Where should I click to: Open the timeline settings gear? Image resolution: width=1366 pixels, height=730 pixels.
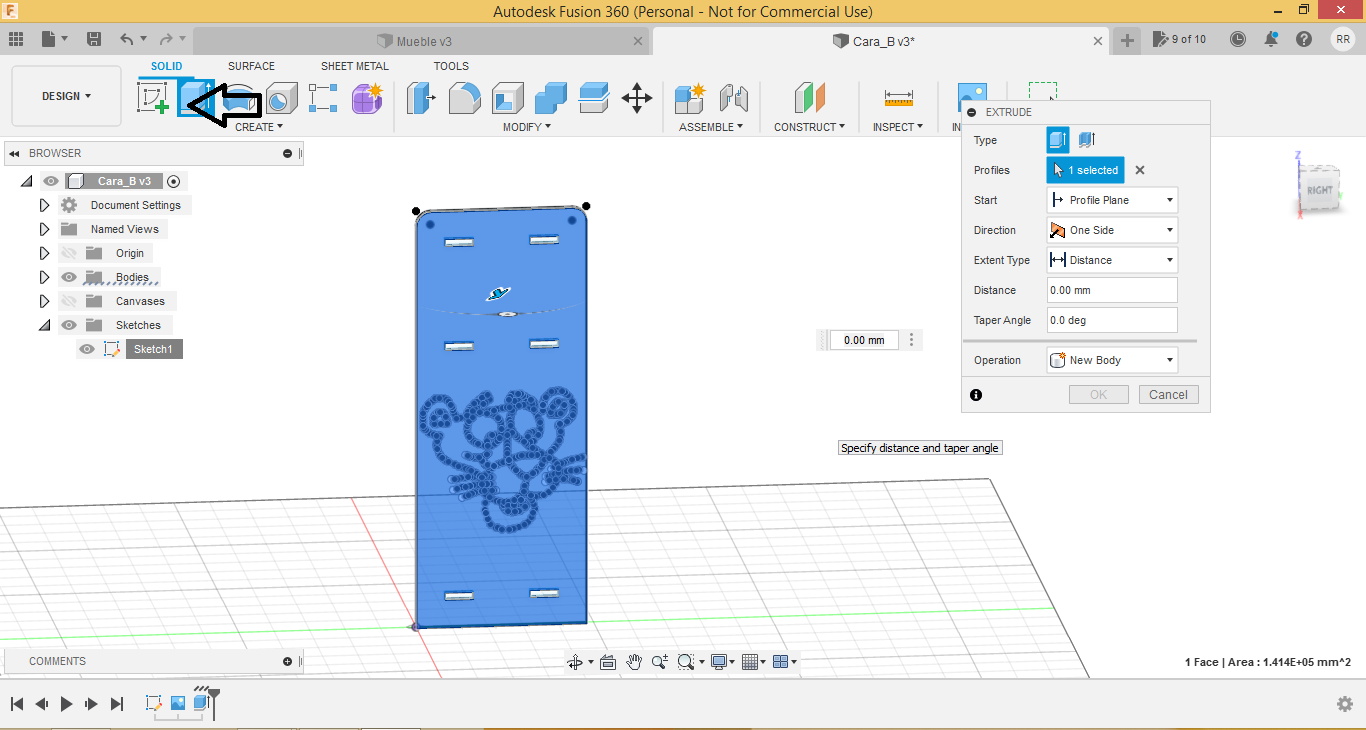point(1345,704)
